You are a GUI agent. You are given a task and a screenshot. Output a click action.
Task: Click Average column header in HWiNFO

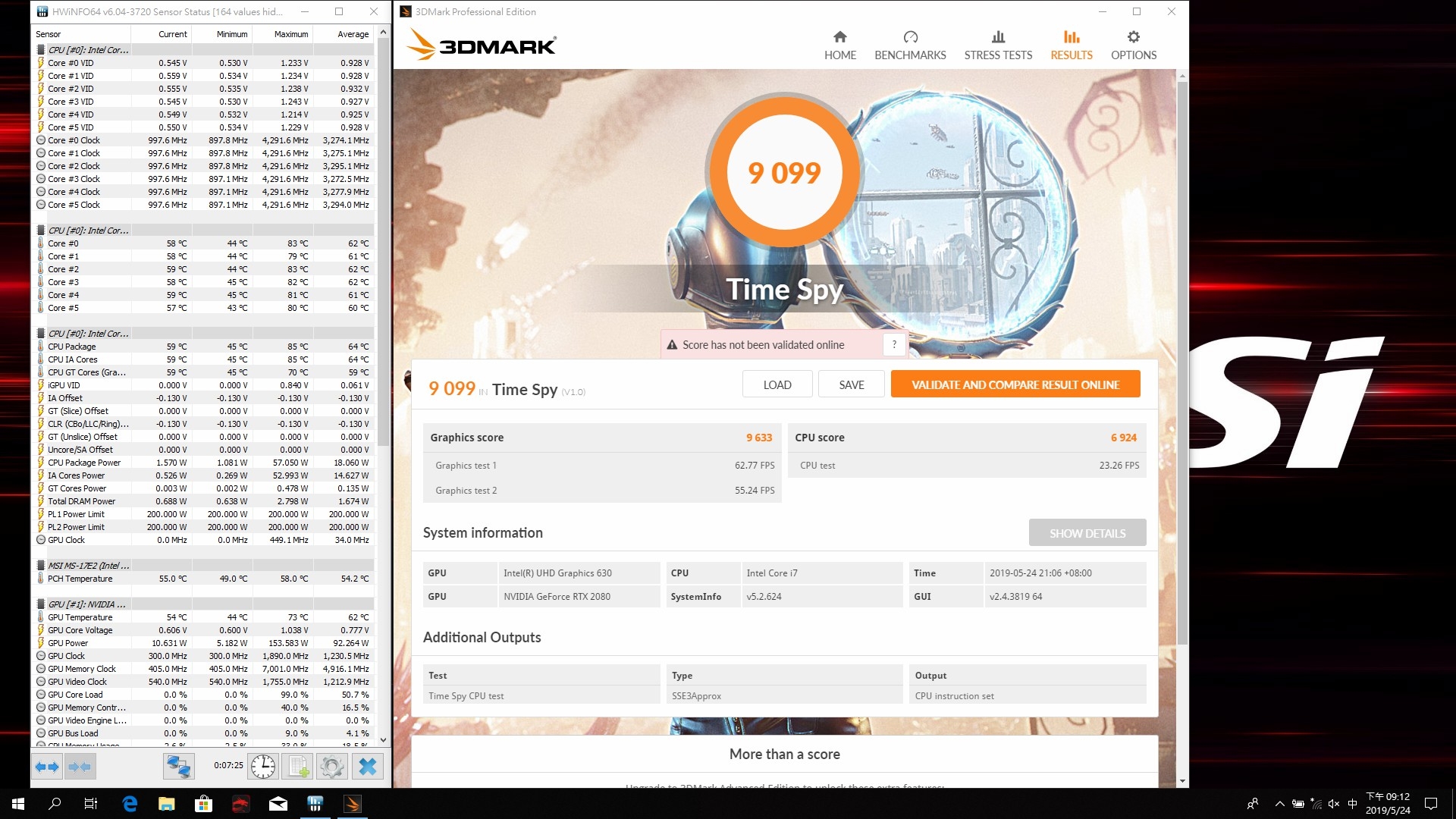[x=344, y=34]
